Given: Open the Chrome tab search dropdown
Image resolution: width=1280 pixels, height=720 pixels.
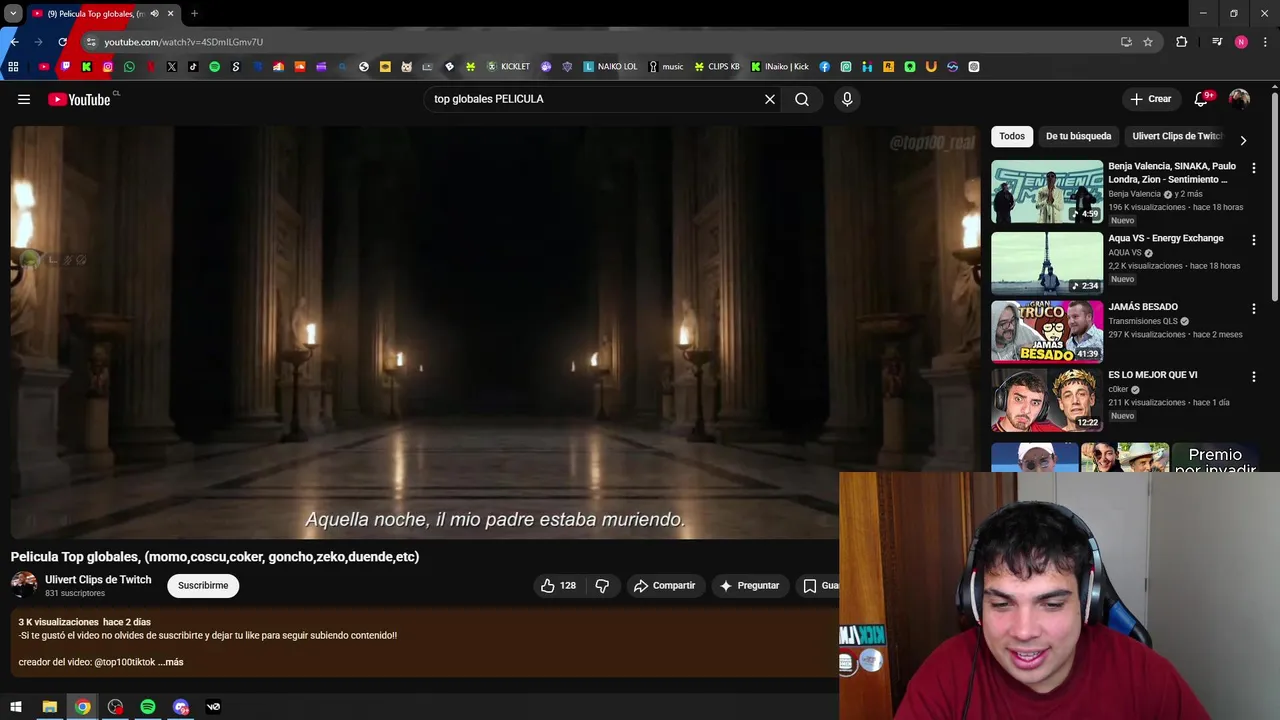Looking at the screenshot, I should tap(13, 14).
